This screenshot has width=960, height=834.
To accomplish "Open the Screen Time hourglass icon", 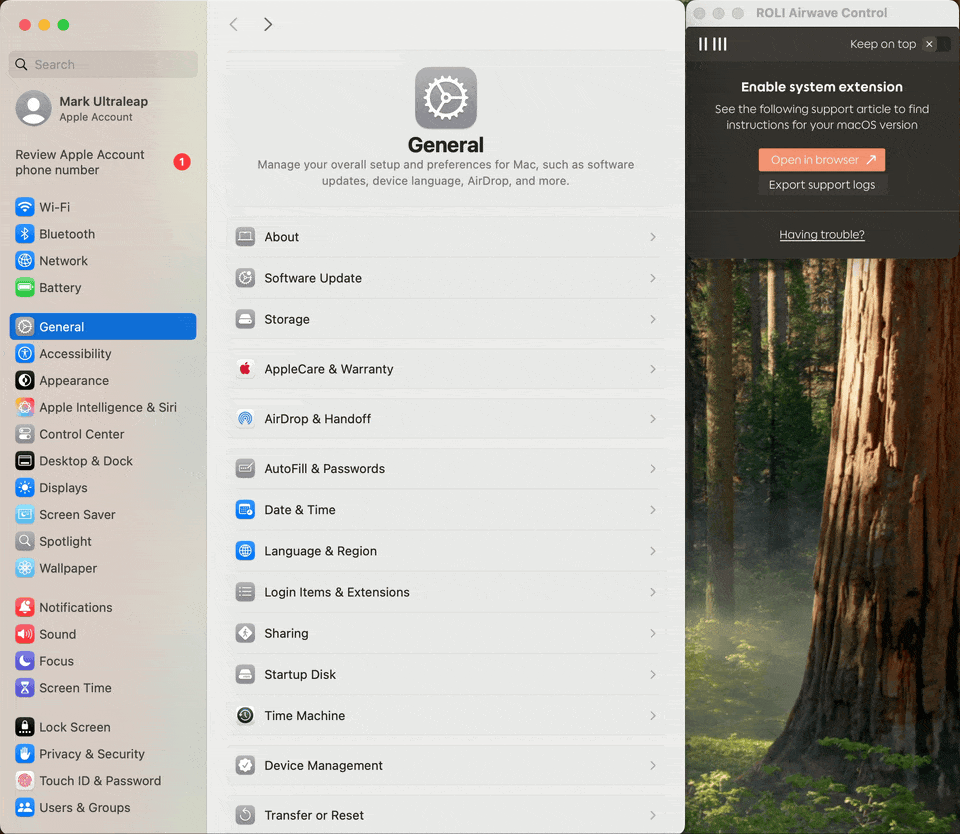I will [24, 688].
